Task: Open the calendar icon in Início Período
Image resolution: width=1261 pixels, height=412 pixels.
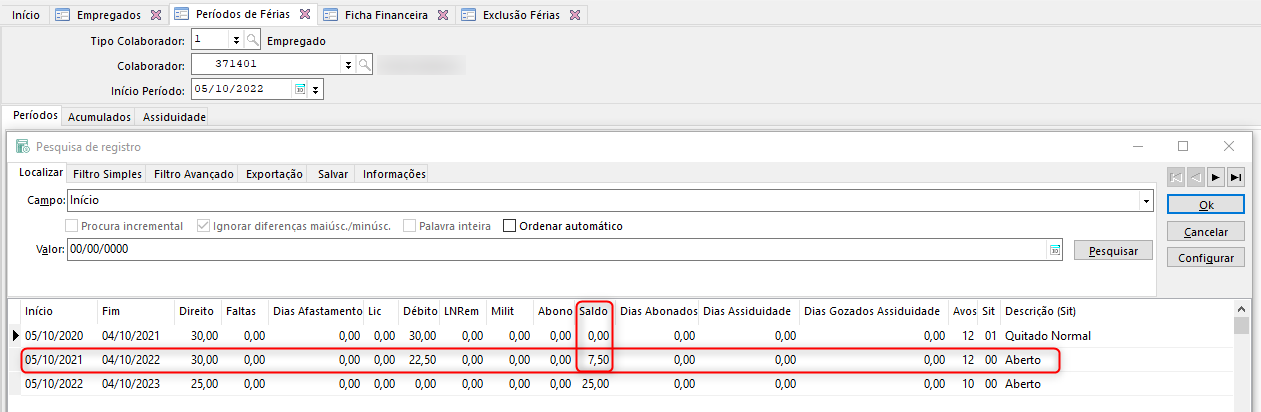Action: [x=299, y=89]
